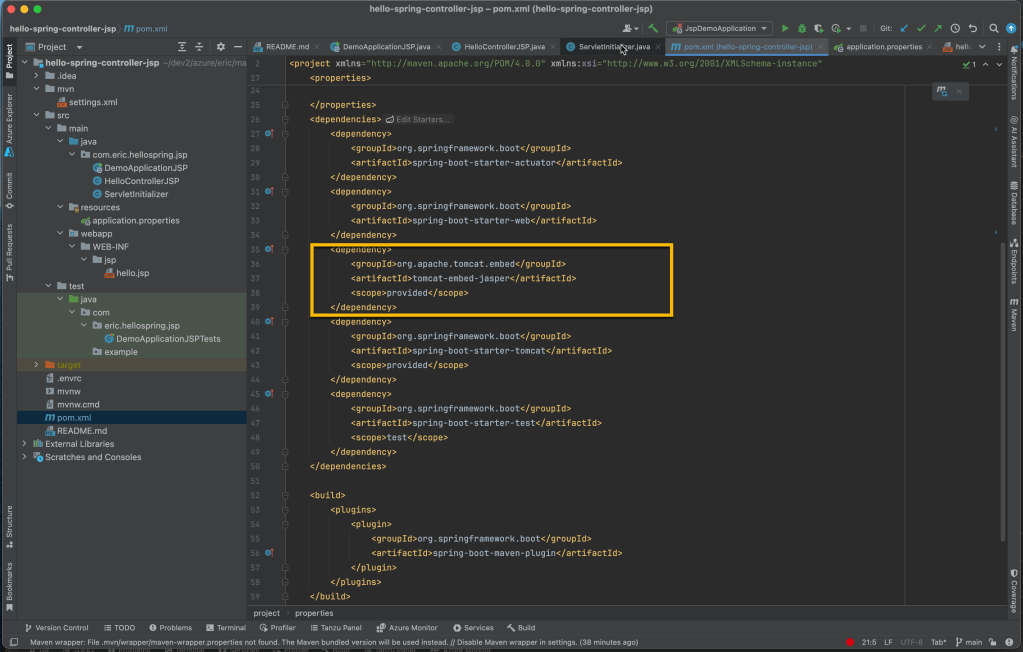Click the Git update project arrow
1023x652 pixels.
point(905,29)
